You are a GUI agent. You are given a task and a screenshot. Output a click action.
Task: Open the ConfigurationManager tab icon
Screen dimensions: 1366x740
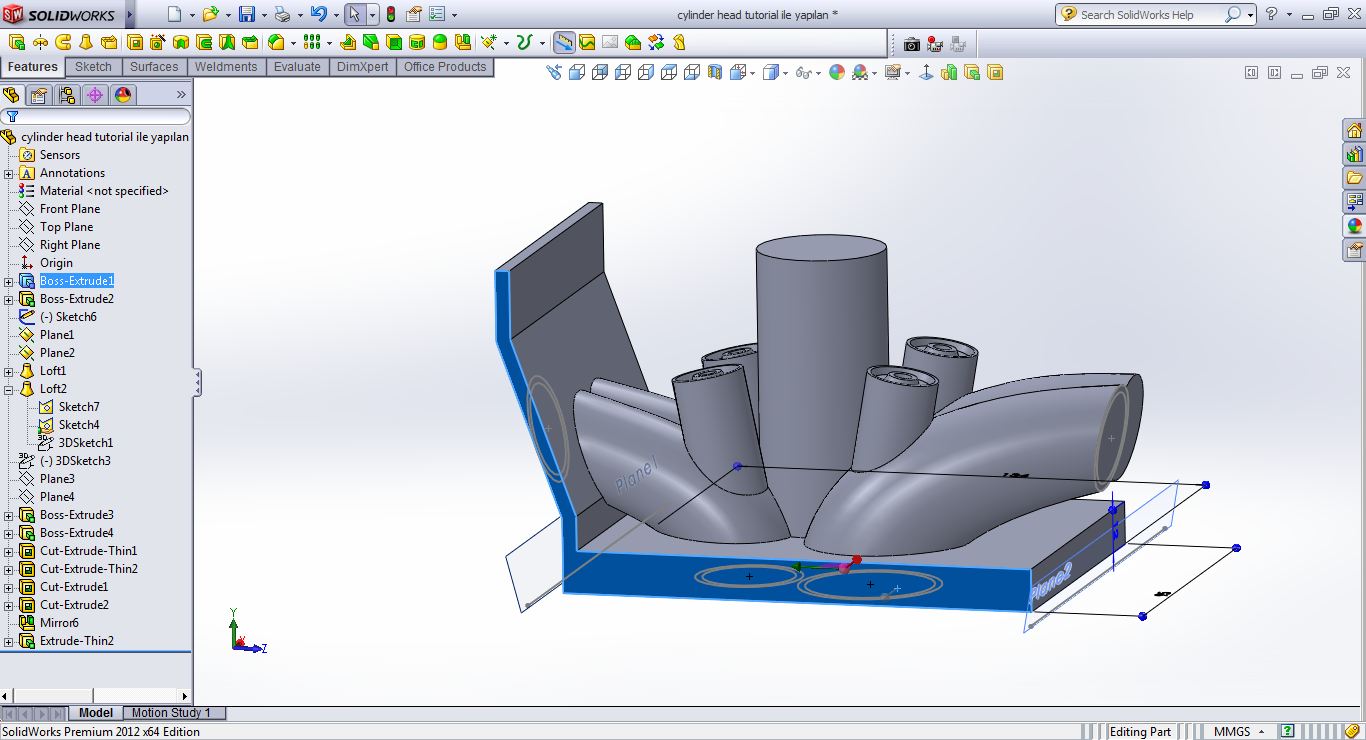pos(67,95)
